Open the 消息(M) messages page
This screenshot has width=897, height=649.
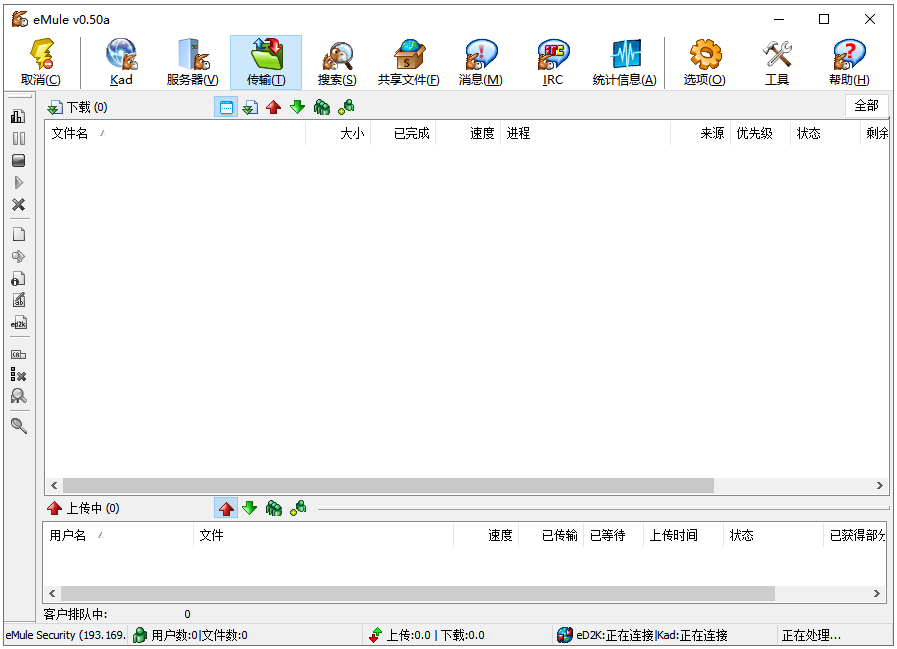click(481, 62)
